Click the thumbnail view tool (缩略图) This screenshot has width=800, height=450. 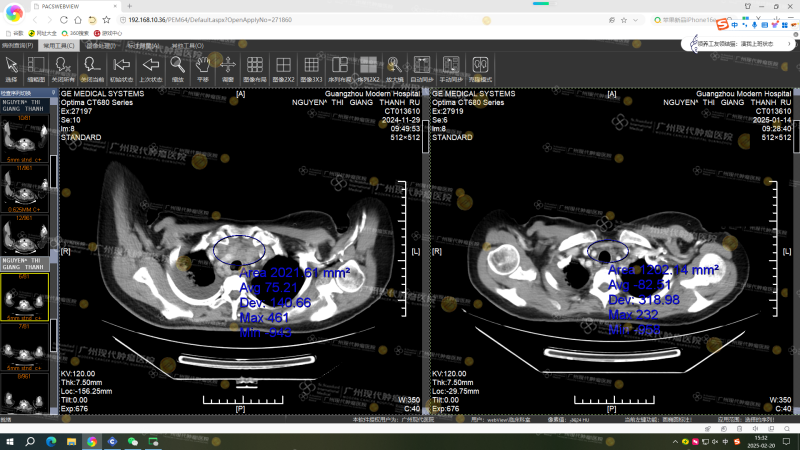(37, 66)
